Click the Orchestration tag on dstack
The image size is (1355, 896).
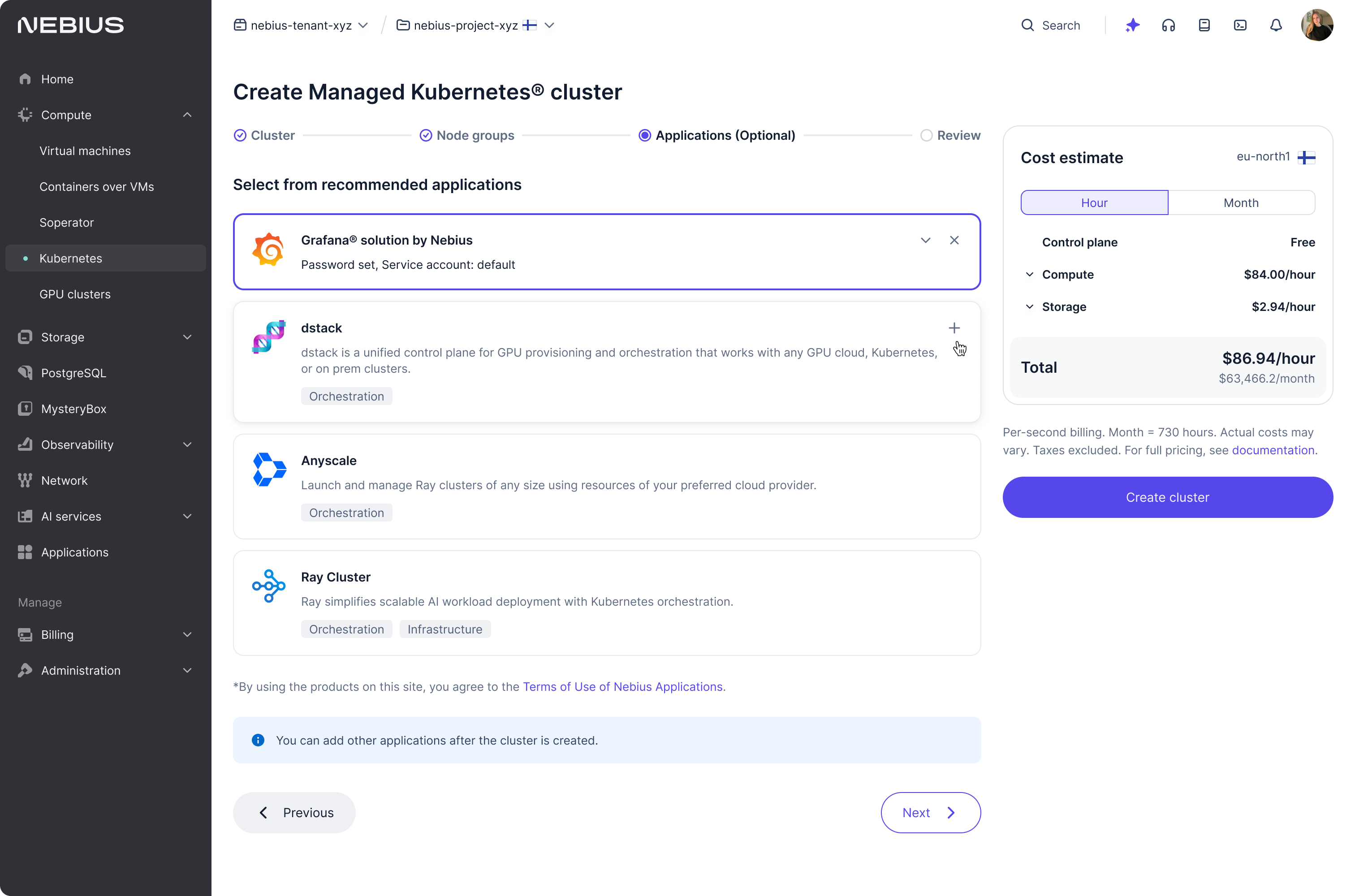[x=346, y=396]
